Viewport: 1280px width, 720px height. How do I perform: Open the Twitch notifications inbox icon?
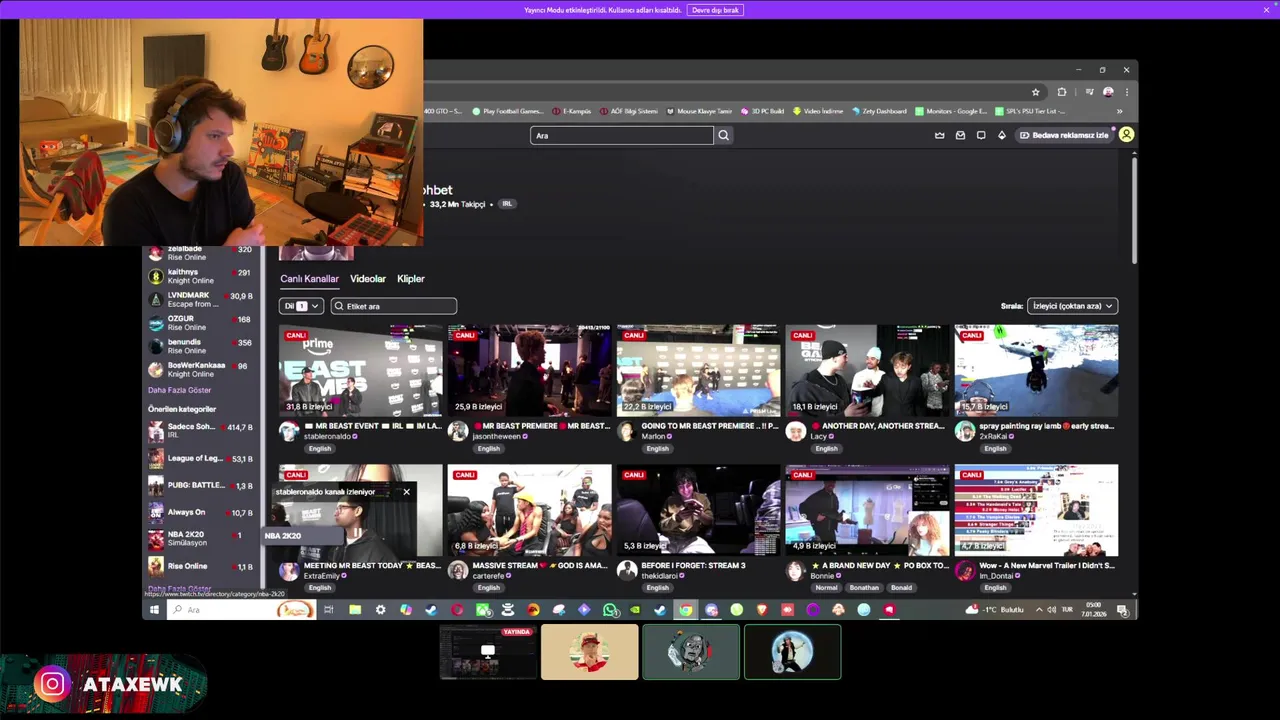click(960, 135)
